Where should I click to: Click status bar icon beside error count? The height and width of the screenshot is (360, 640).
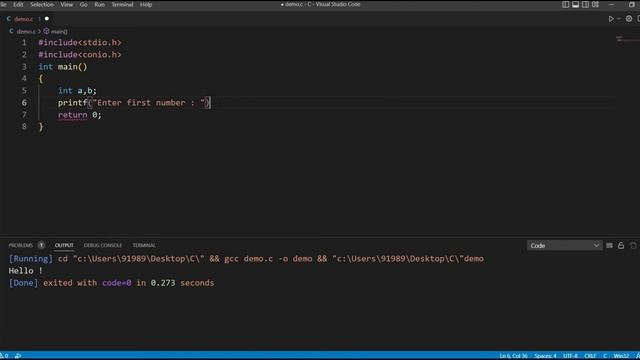point(18,356)
